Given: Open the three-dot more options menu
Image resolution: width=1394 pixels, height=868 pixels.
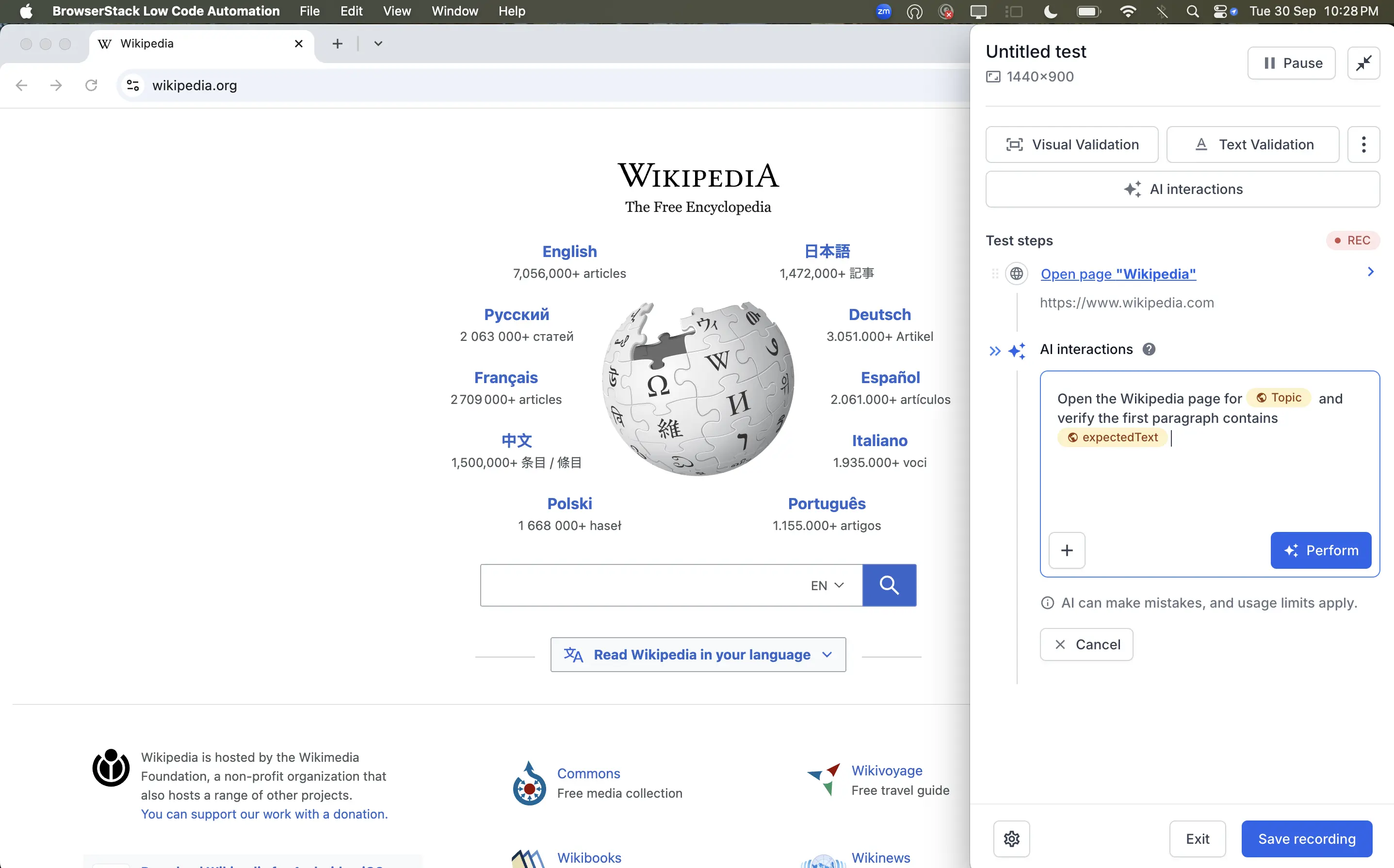Looking at the screenshot, I should pos(1363,145).
